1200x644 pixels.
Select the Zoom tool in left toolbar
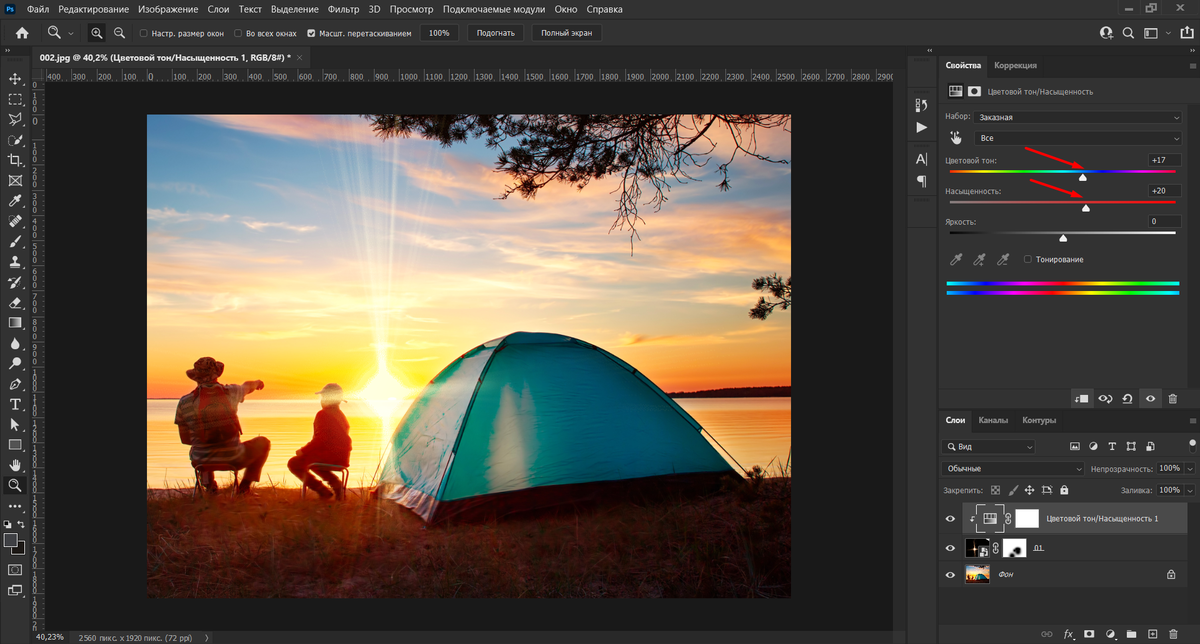pos(15,485)
